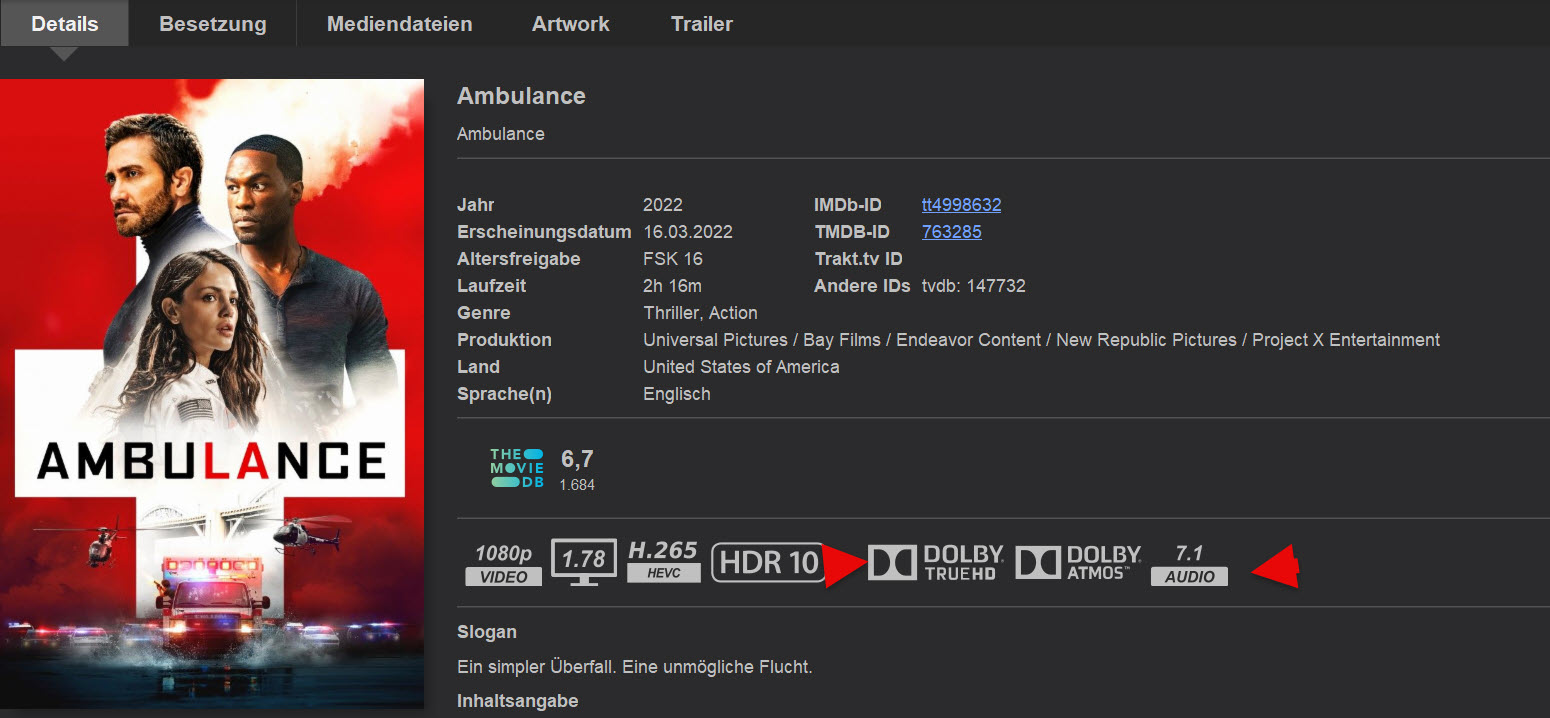1550x718 pixels.
Task: Click the IMDb-ID field label
Action: [848, 205]
